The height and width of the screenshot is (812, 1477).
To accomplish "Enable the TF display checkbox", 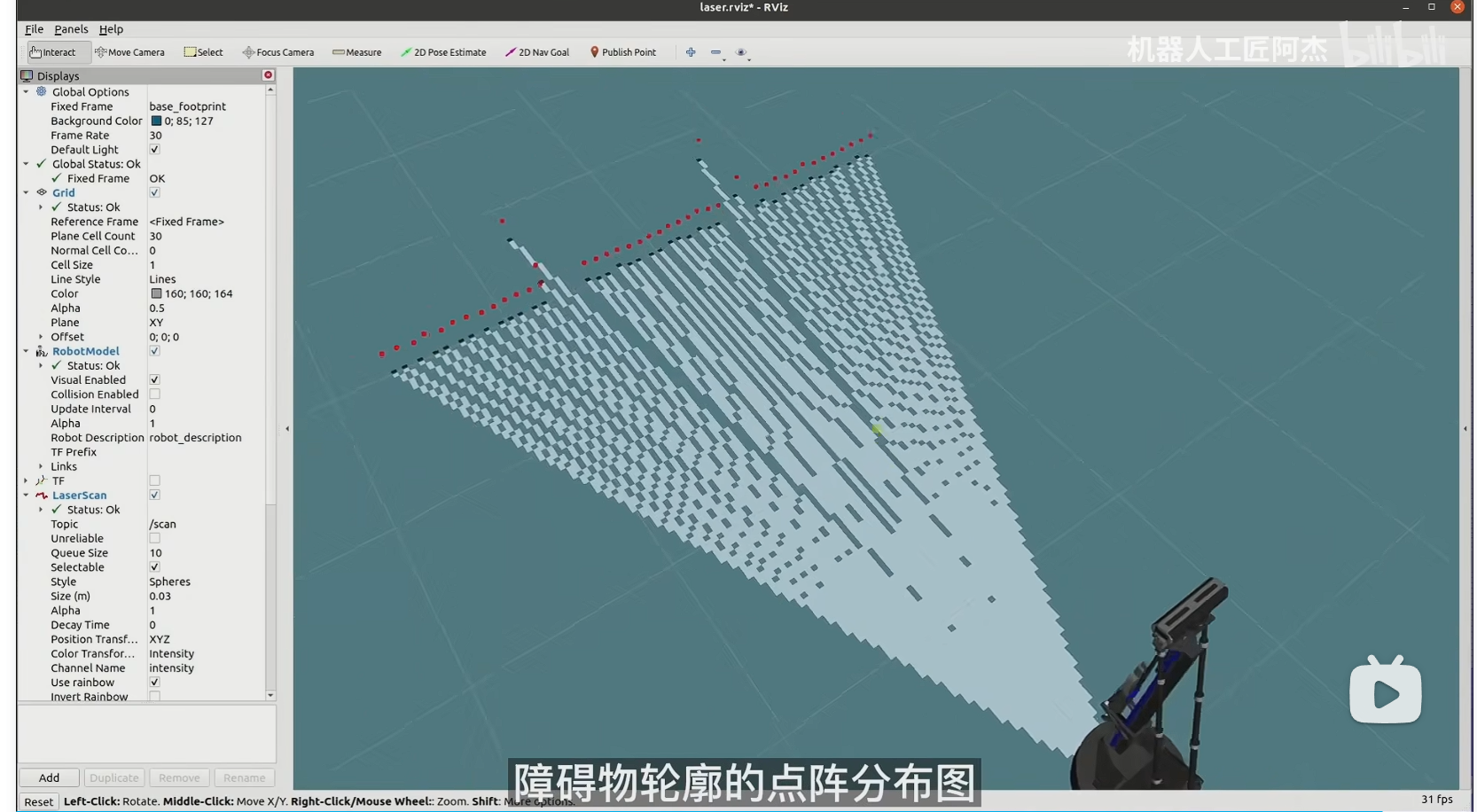I will [x=155, y=480].
